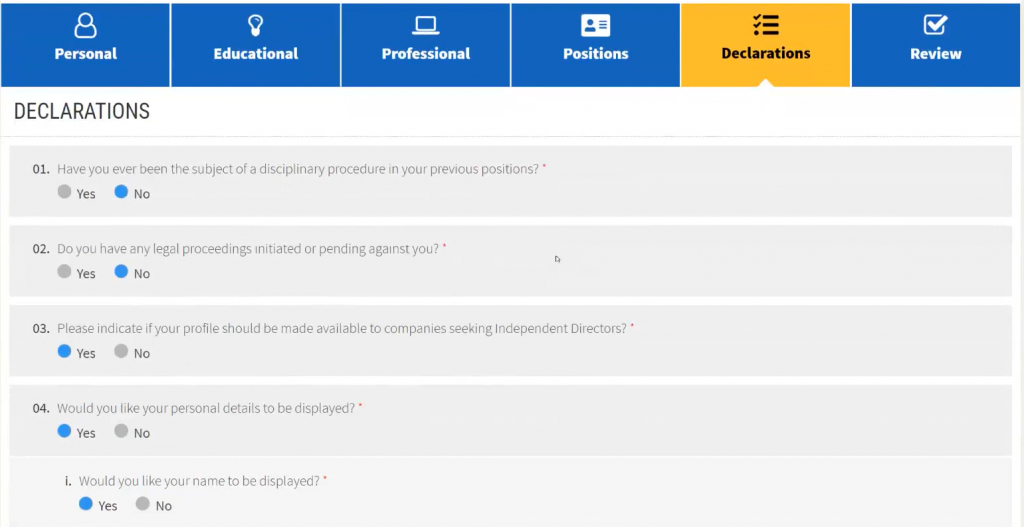Image resolution: width=1024 pixels, height=527 pixels.
Task: Click the checklist icon on Declarations tab
Action: click(766, 26)
